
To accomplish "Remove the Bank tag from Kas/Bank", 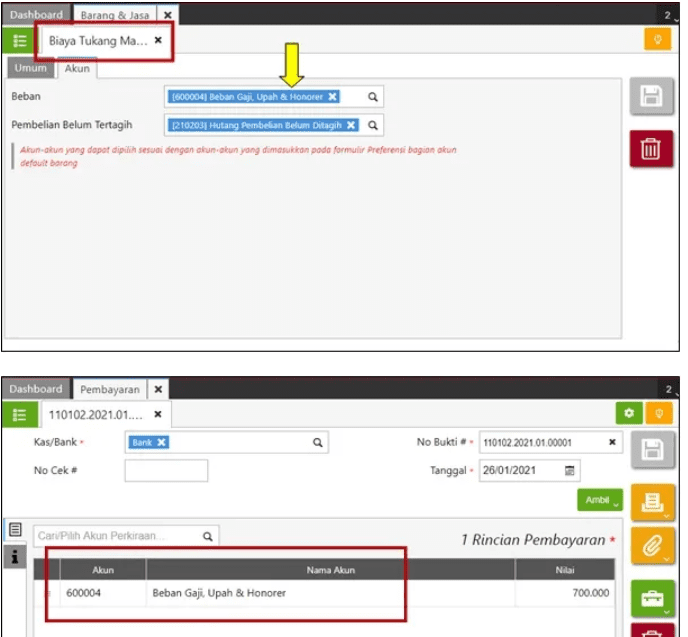I will [161, 442].
